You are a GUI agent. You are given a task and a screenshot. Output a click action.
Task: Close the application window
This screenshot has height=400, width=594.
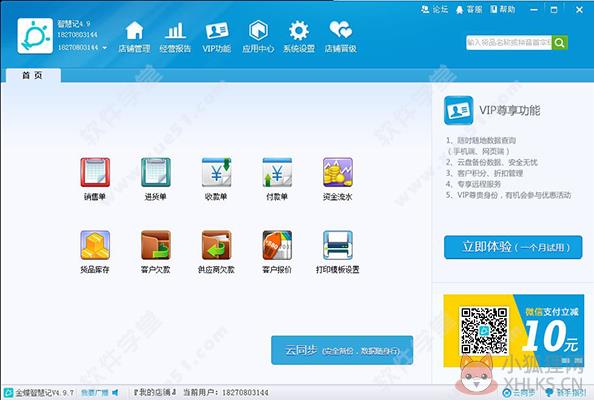[x=579, y=10]
